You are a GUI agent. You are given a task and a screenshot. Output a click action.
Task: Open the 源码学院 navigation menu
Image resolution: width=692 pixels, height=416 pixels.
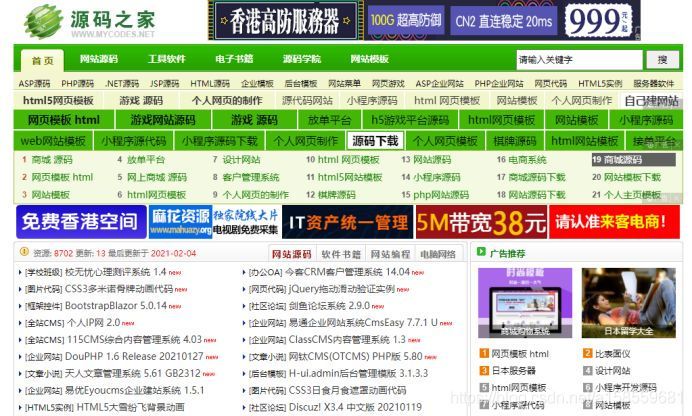[x=302, y=59]
